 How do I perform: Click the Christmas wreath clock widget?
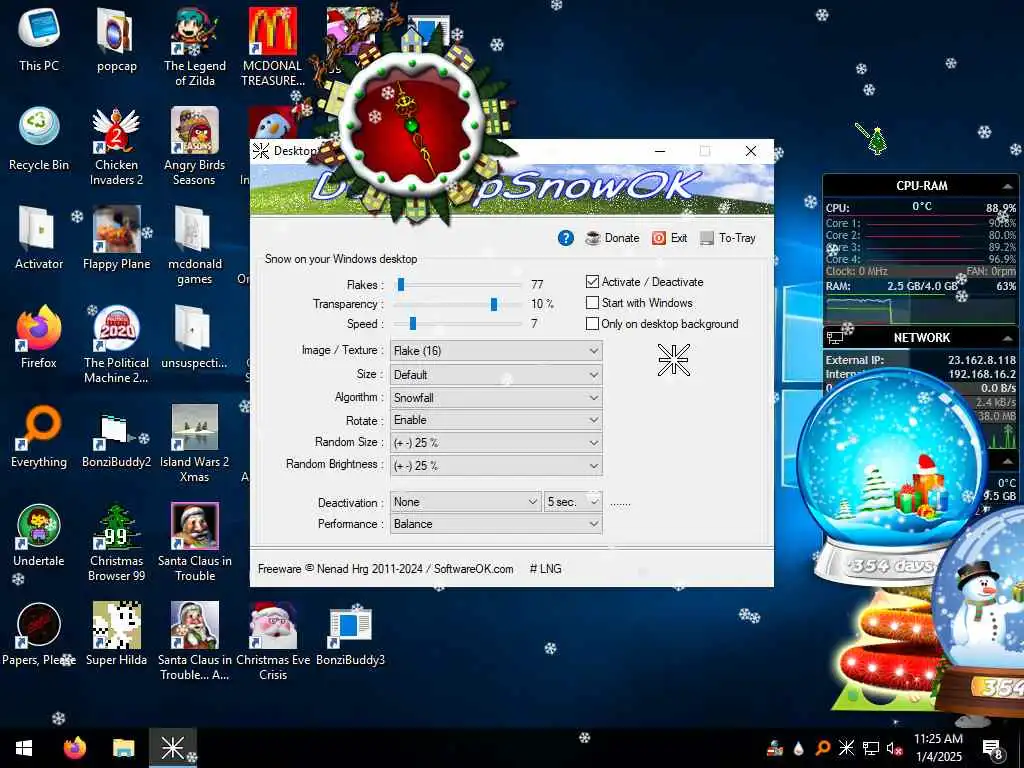(x=413, y=126)
